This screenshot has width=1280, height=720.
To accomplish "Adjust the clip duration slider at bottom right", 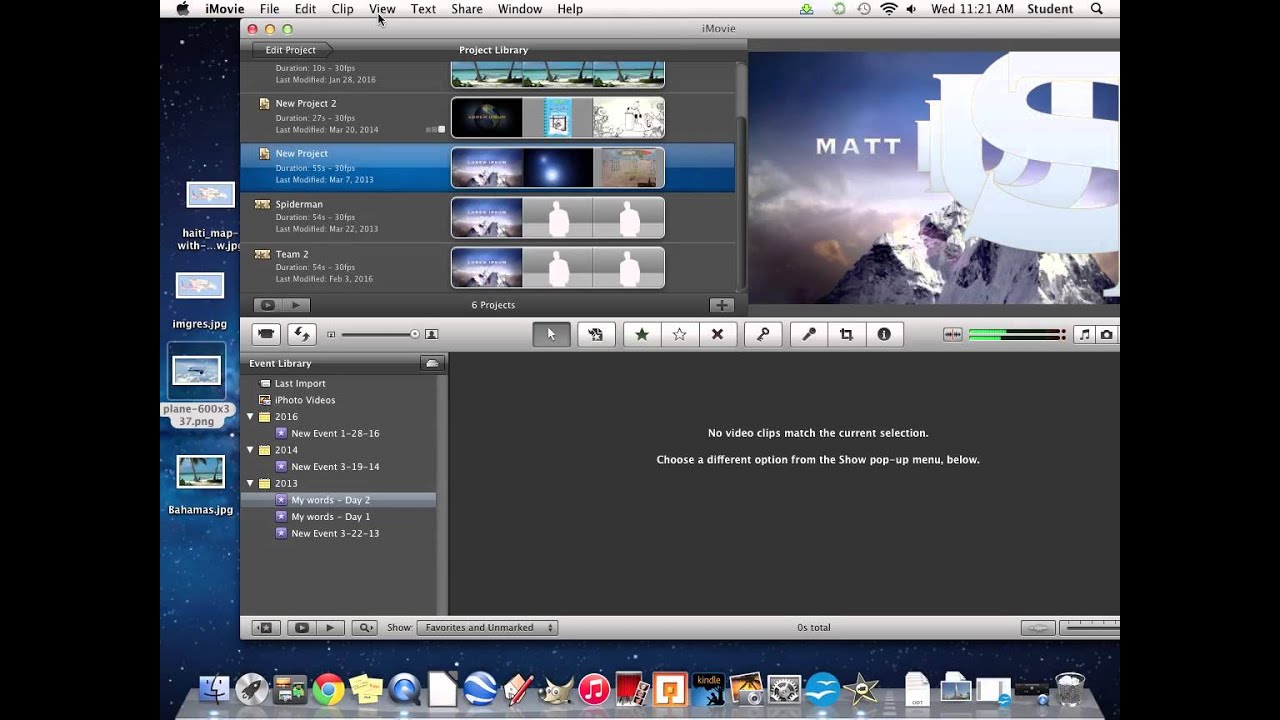I will [1093, 628].
